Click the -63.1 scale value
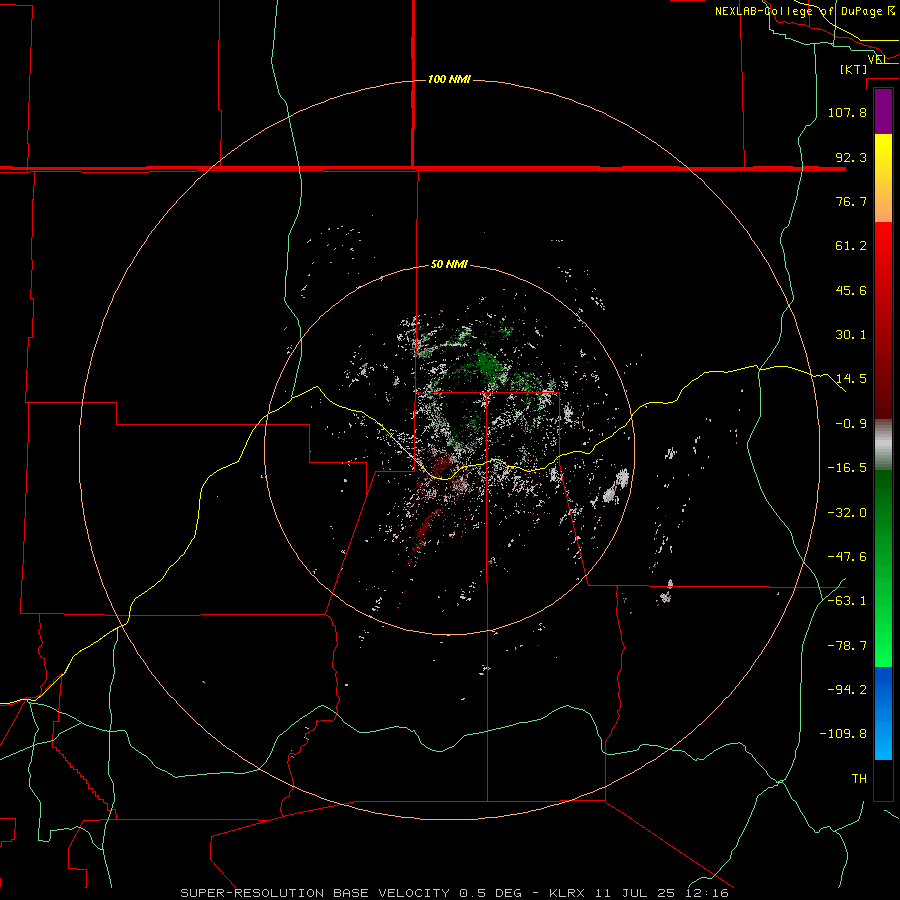Image resolution: width=900 pixels, height=900 pixels. 847,601
